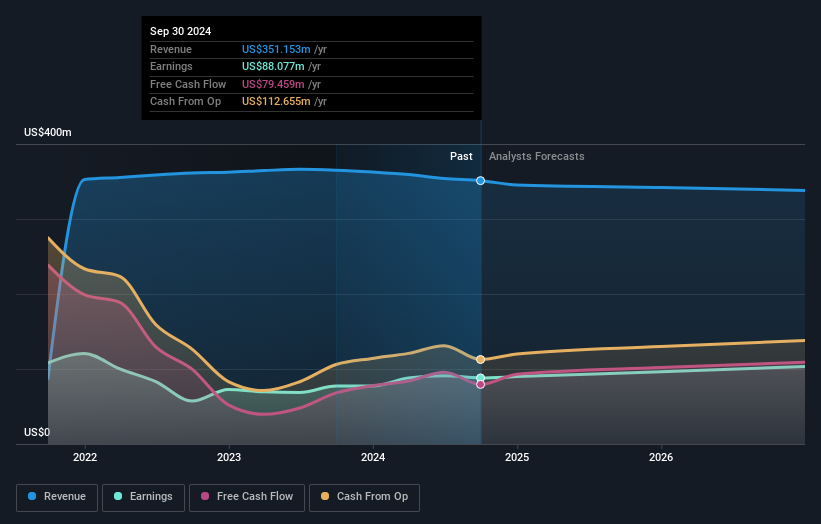
Task: Click the teal Earnings data point marker
Action: [481, 378]
